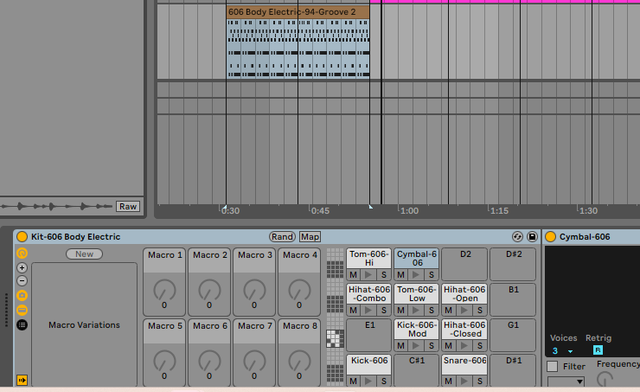Click the Macro 2 label

210,255
